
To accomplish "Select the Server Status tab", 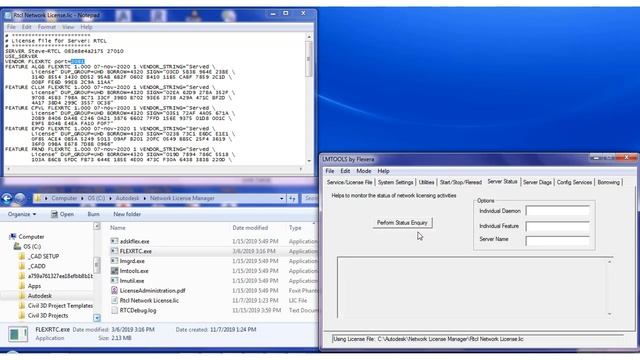I will click(502, 182).
